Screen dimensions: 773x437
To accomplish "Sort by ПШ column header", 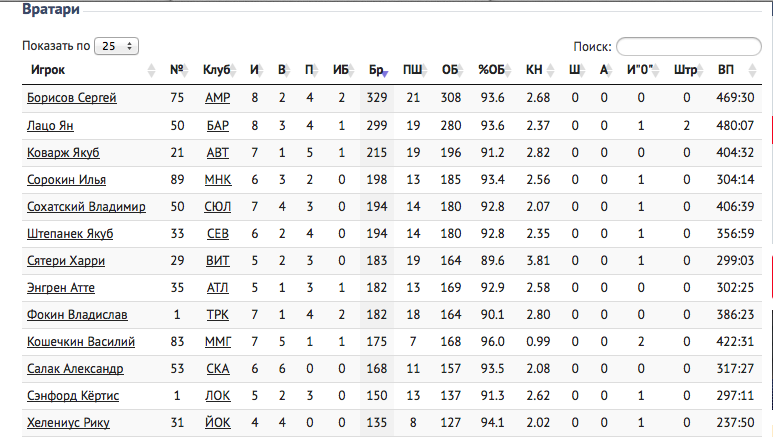I will point(412,70).
